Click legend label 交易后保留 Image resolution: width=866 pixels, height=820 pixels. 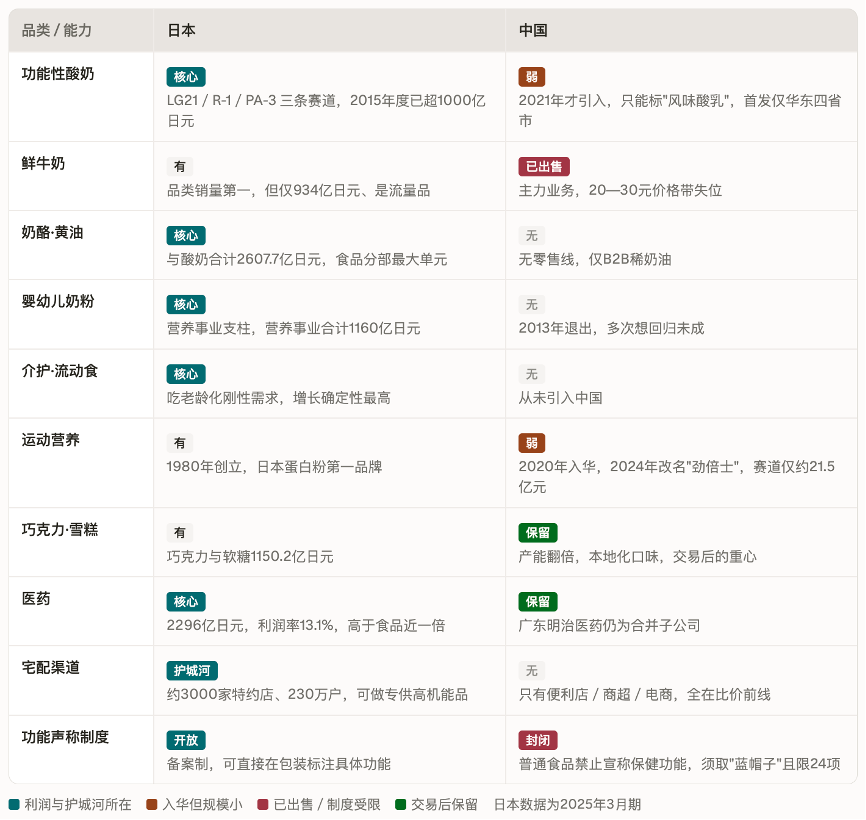click(444, 805)
